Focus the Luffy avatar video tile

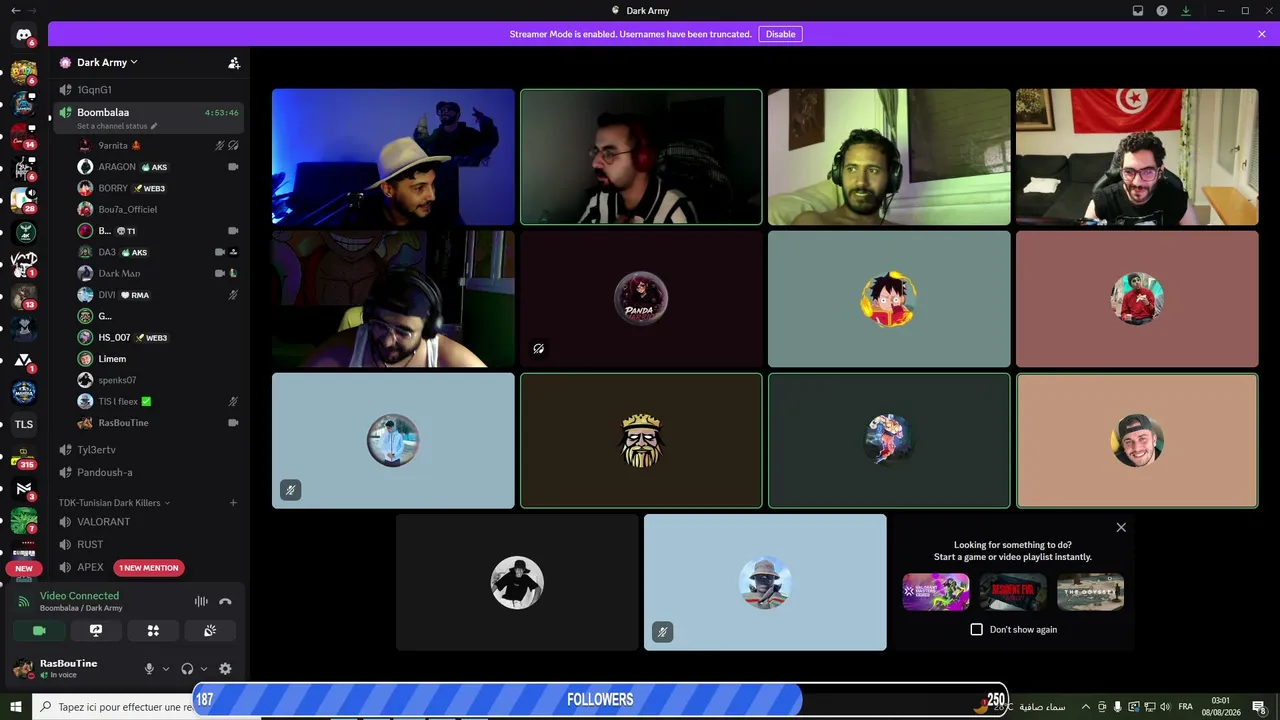point(889,299)
